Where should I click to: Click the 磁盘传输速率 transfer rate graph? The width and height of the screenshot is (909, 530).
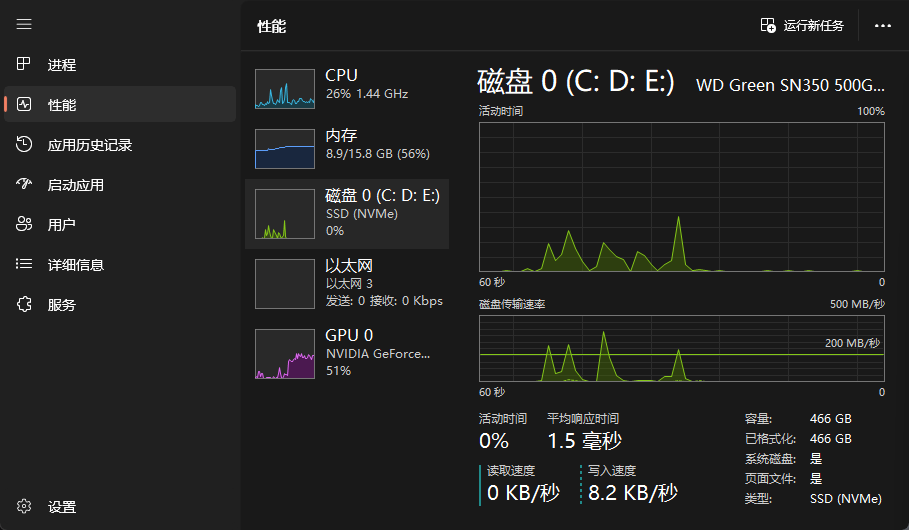pyautogui.click(x=681, y=350)
